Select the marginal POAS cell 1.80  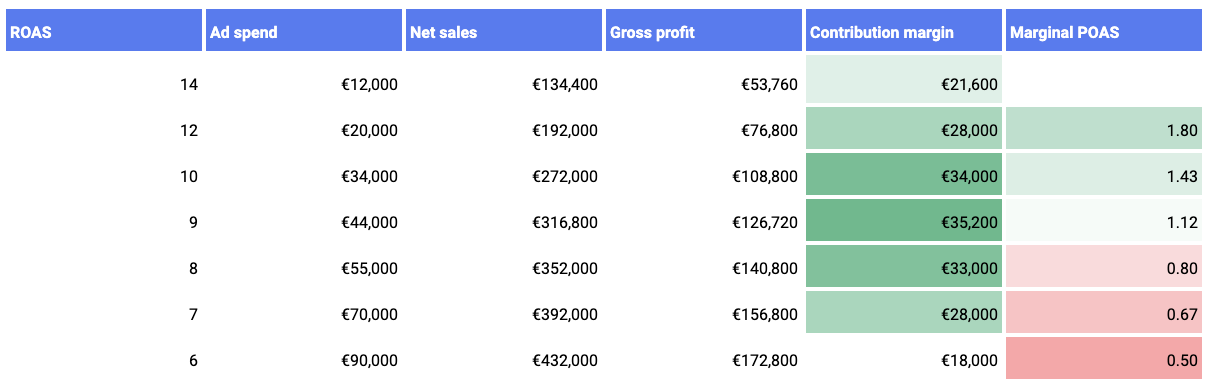(1104, 130)
